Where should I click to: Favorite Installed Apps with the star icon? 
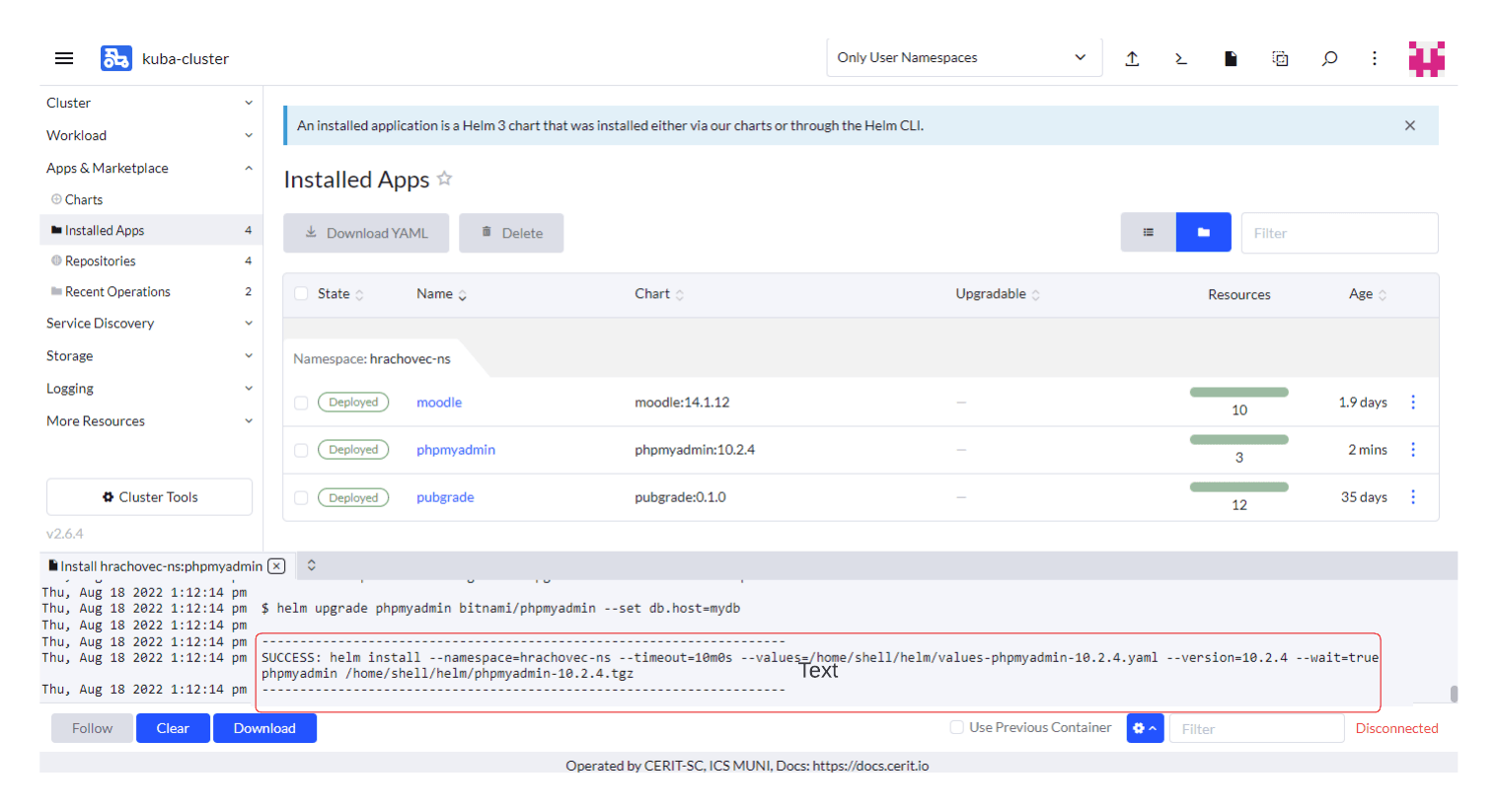tap(445, 179)
